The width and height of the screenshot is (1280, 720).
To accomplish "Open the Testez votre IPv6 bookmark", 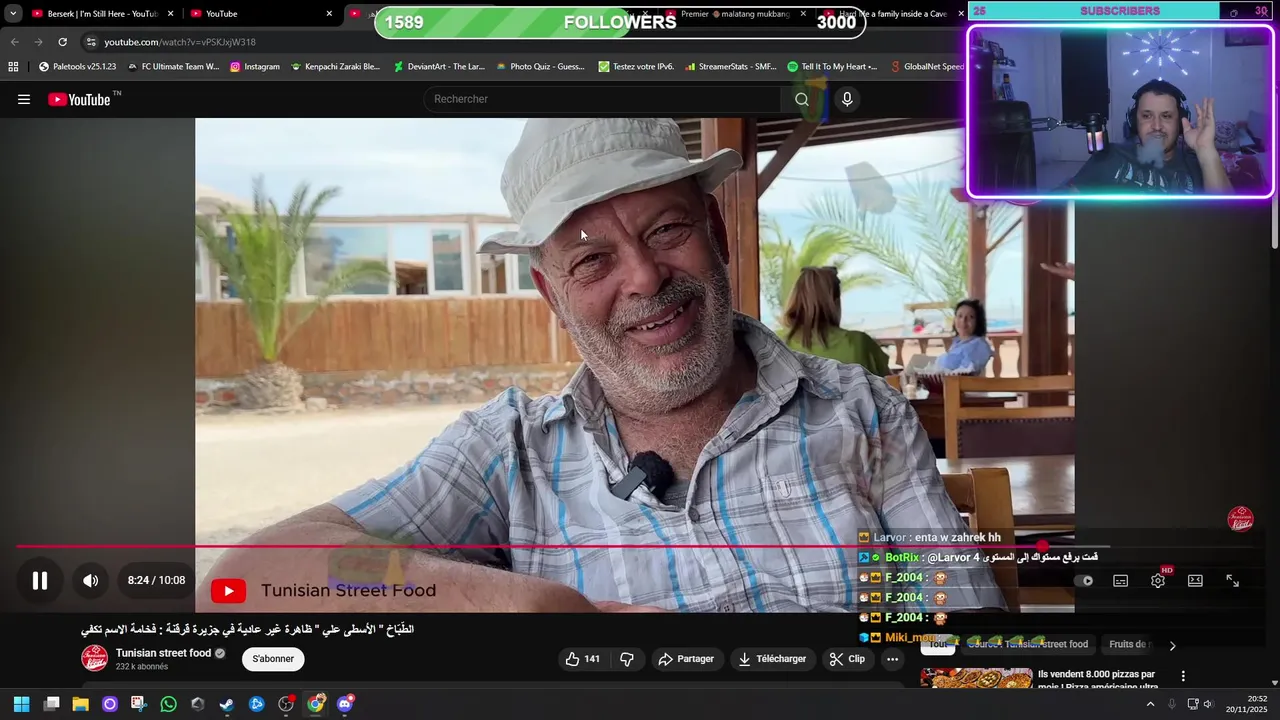I will click(637, 67).
